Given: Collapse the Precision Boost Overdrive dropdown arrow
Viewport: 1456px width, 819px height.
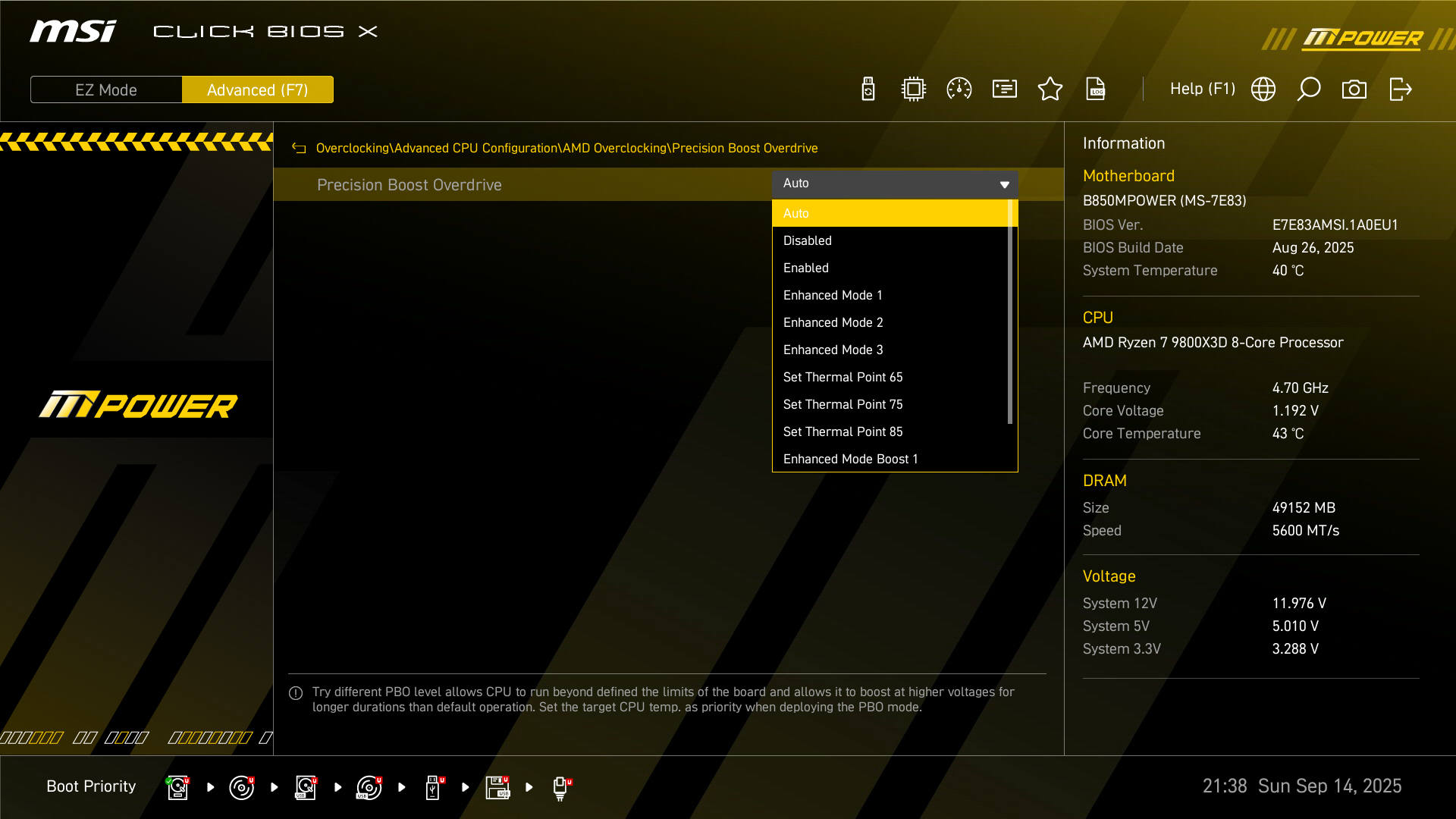Looking at the screenshot, I should point(1004,184).
